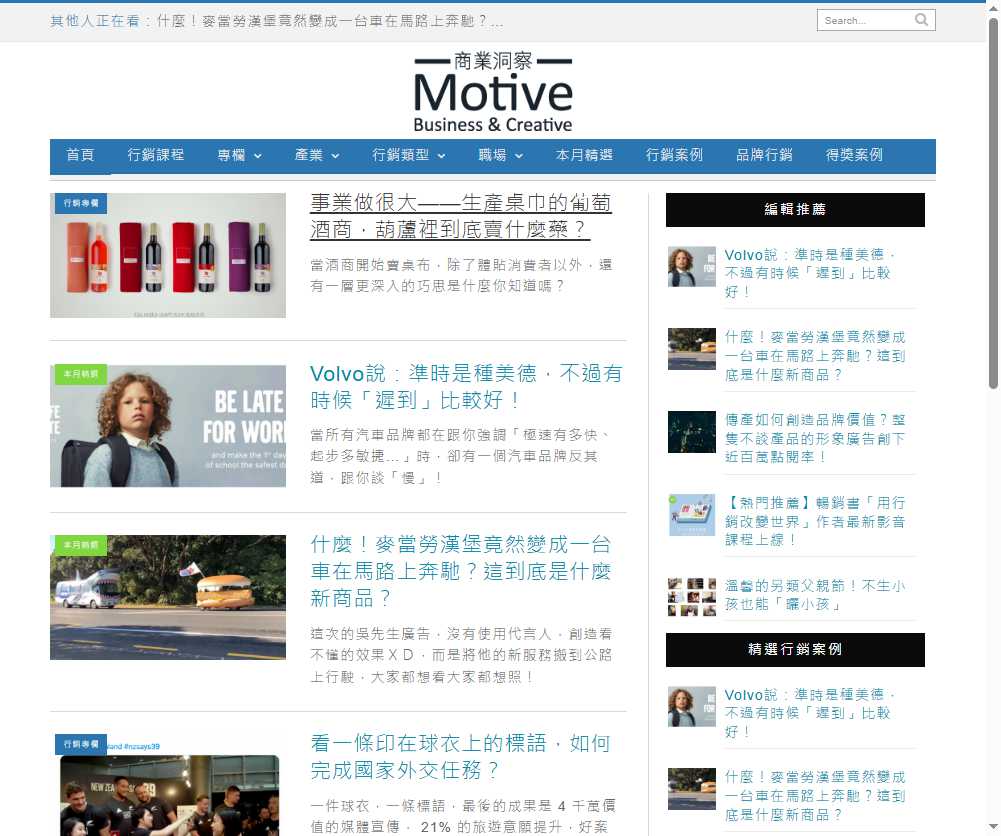Open the 產業 dropdown
This screenshot has height=836, width=1001.
pos(316,156)
